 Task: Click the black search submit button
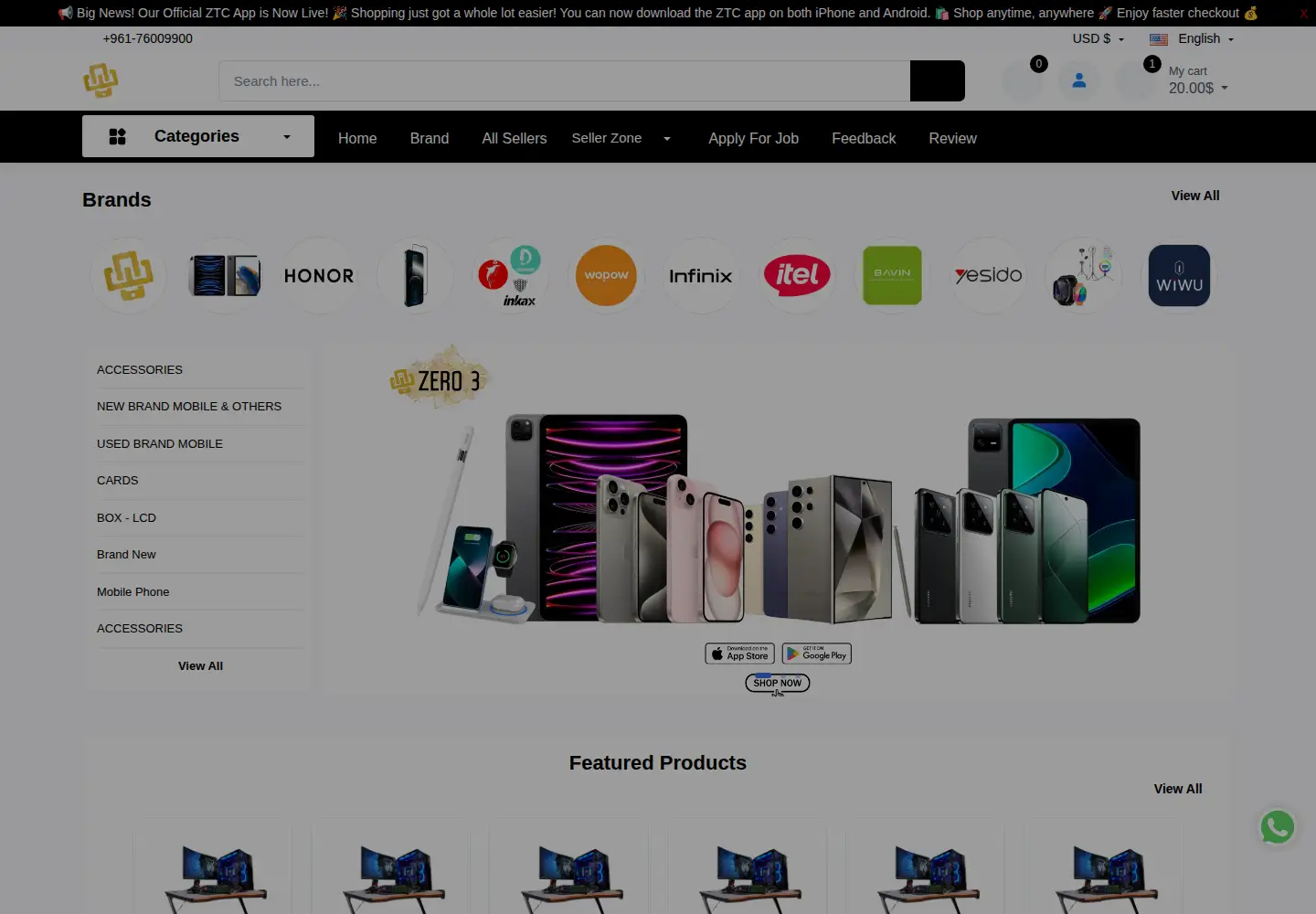click(x=937, y=80)
